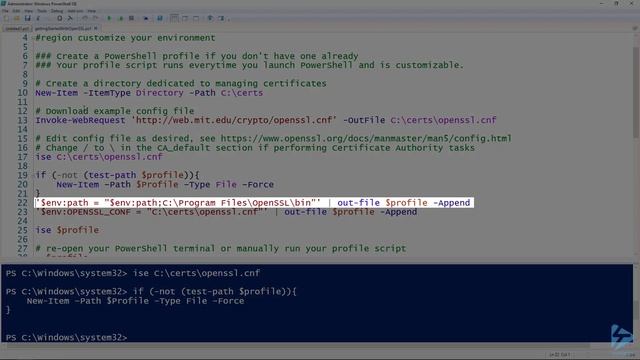The width and height of the screenshot is (640, 360).
Task: Collapse the script pane with corner chevron
Action: click(635, 28)
